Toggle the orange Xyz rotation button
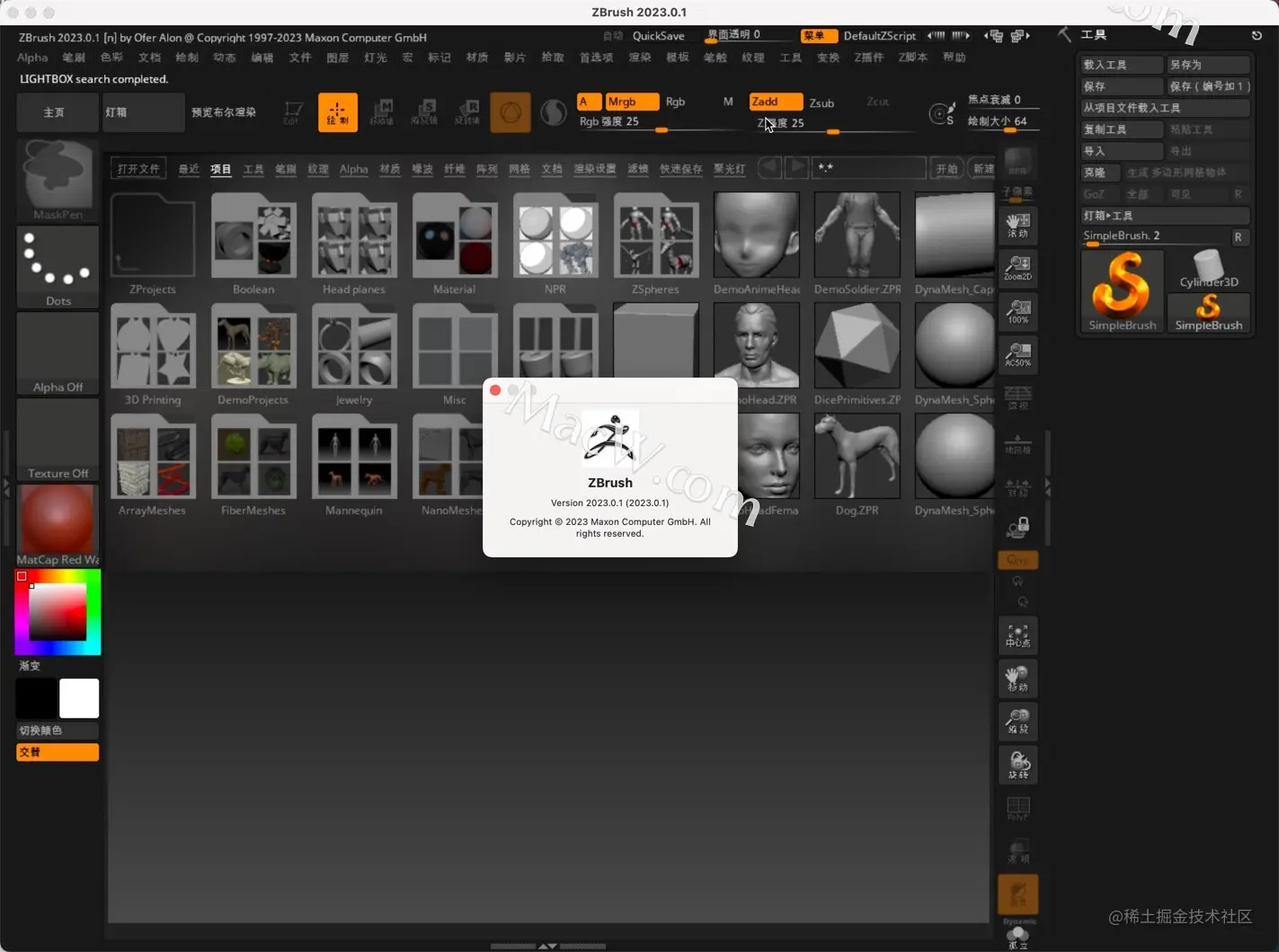 (x=1017, y=560)
